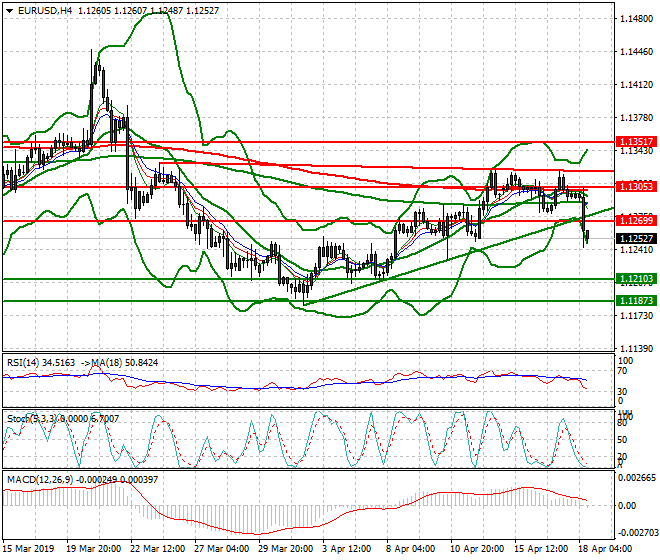The image size is (660, 560).
Task: Click the RSI scale level 30
Action: 622,392
